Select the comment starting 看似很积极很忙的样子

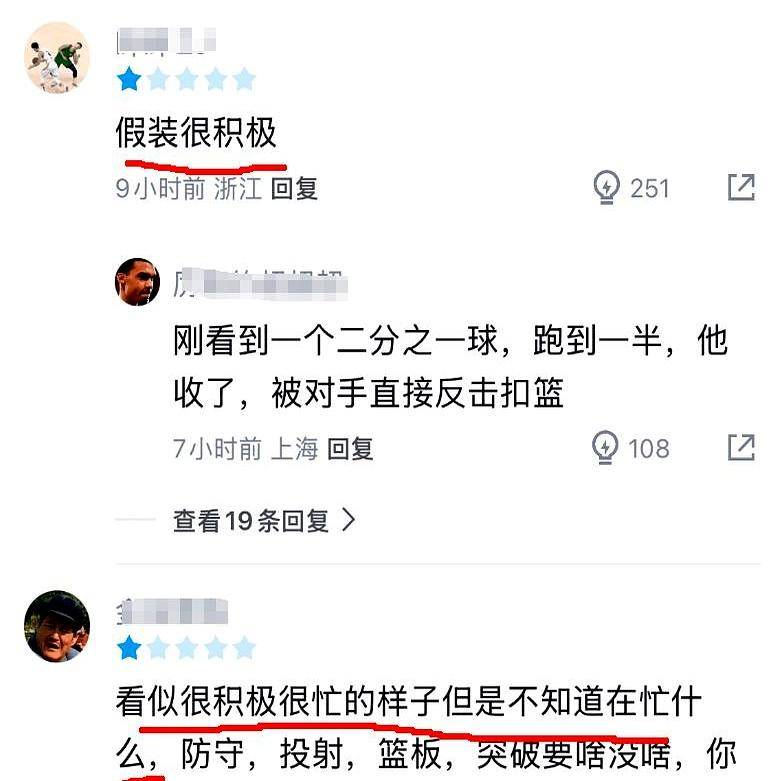[x=426, y=728]
